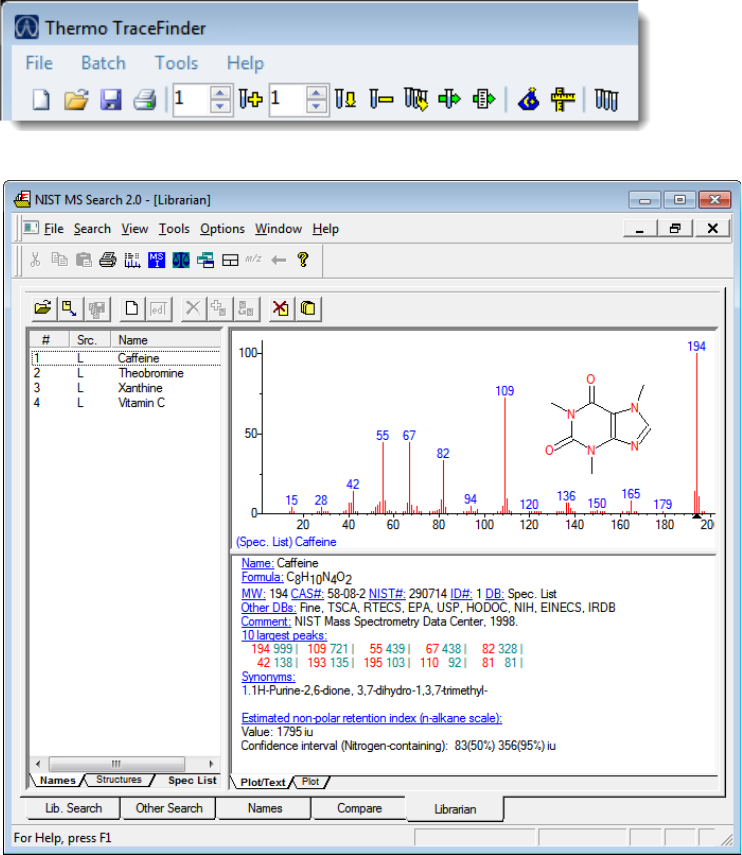The height and width of the screenshot is (855, 742).
Task: Click the NIST#: link
Action: pyautogui.click(x=387, y=593)
